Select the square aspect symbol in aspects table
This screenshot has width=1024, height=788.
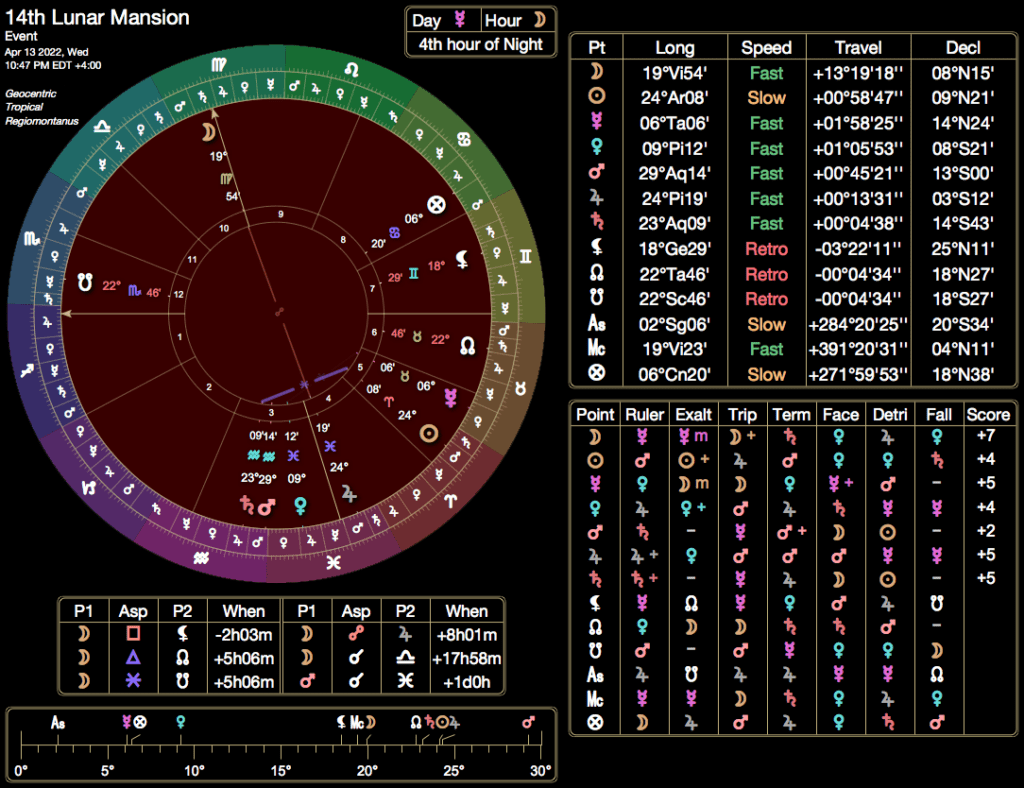[131, 634]
